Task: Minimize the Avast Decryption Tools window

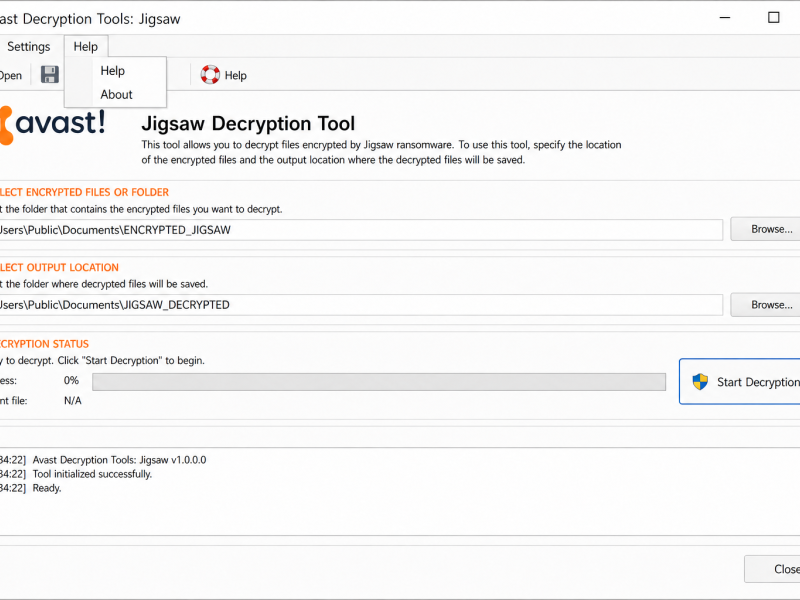Action: (x=724, y=18)
